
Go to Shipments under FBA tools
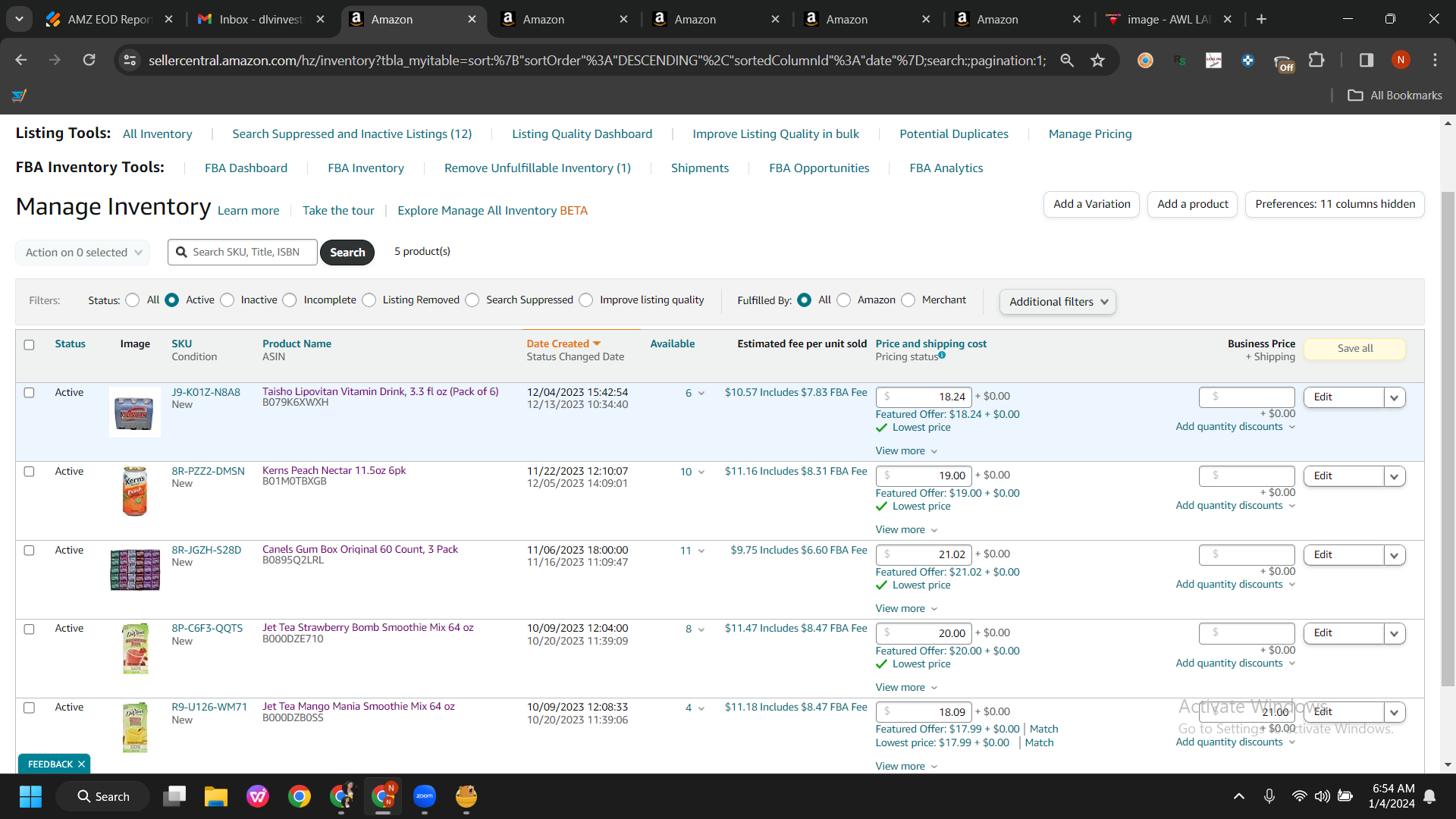pyautogui.click(x=700, y=168)
